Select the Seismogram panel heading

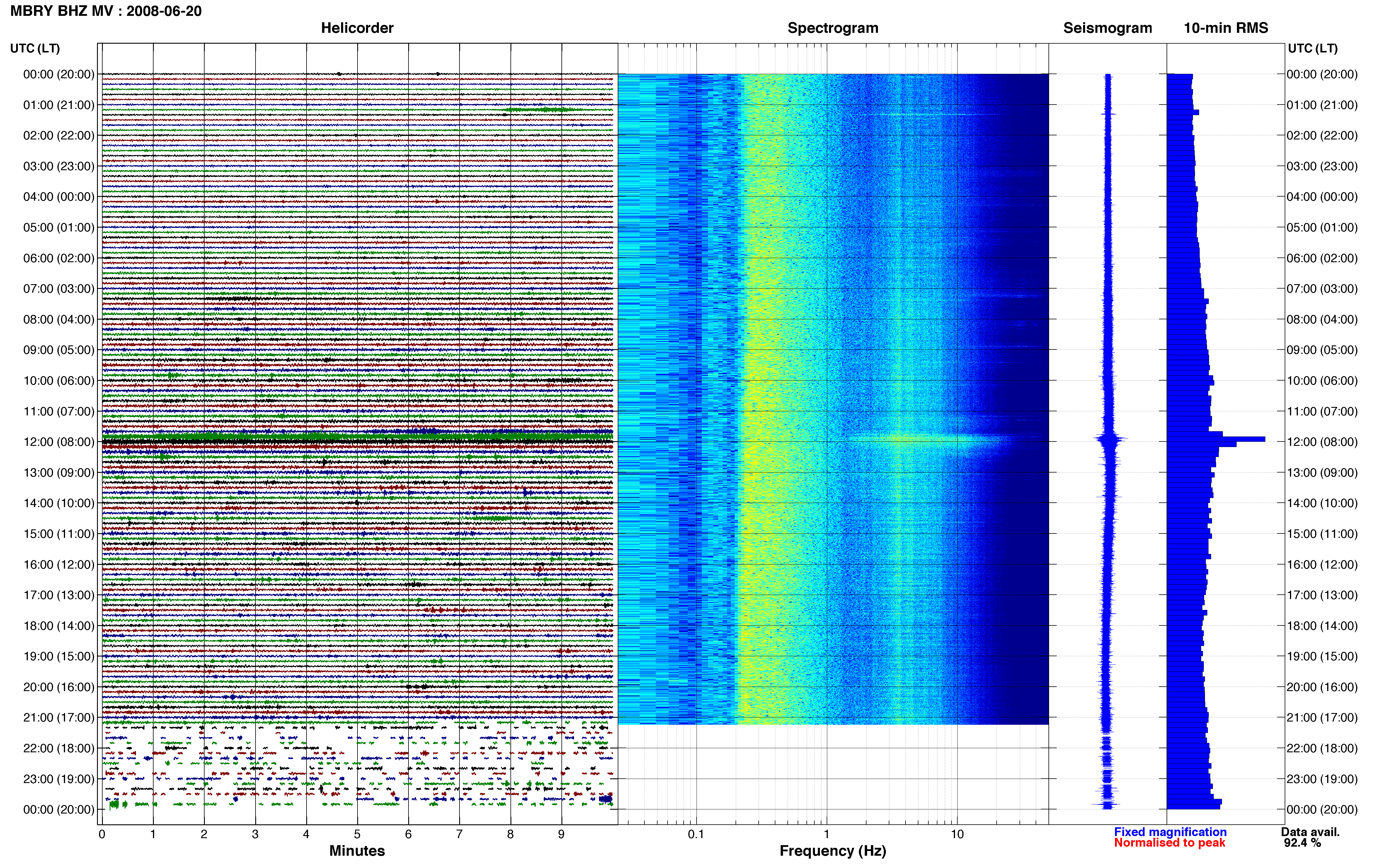[x=1108, y=28]
